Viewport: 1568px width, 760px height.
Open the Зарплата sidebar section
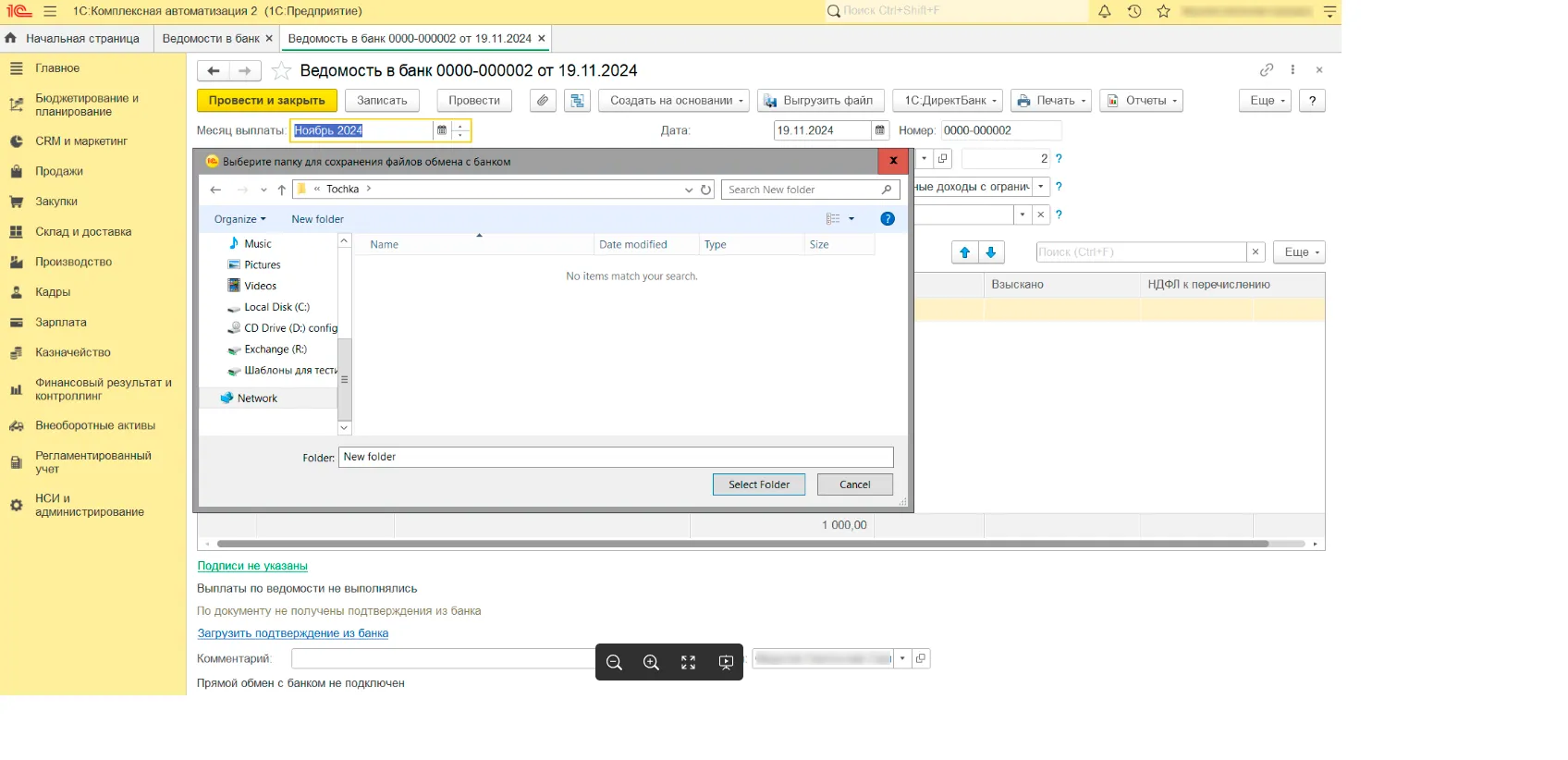(61, 323)
